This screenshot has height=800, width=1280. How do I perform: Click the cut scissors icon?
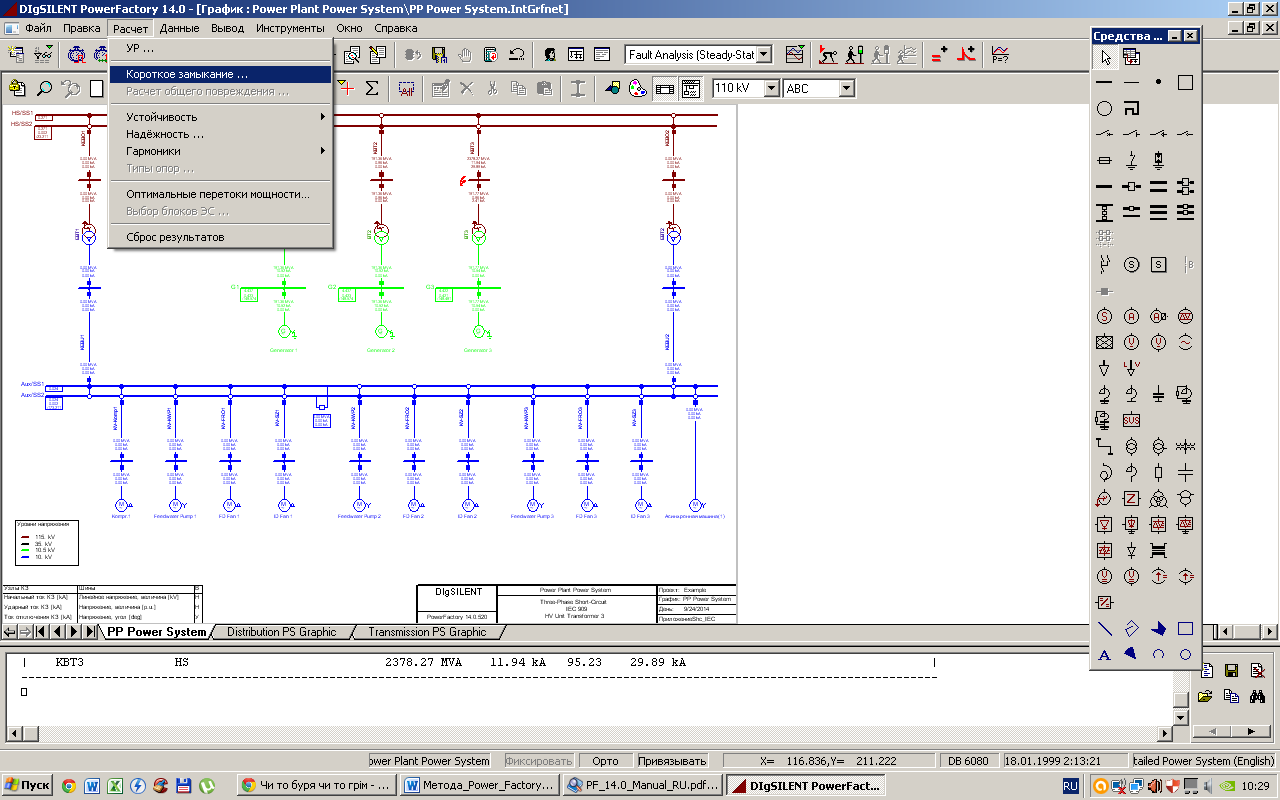coord(492,88)
